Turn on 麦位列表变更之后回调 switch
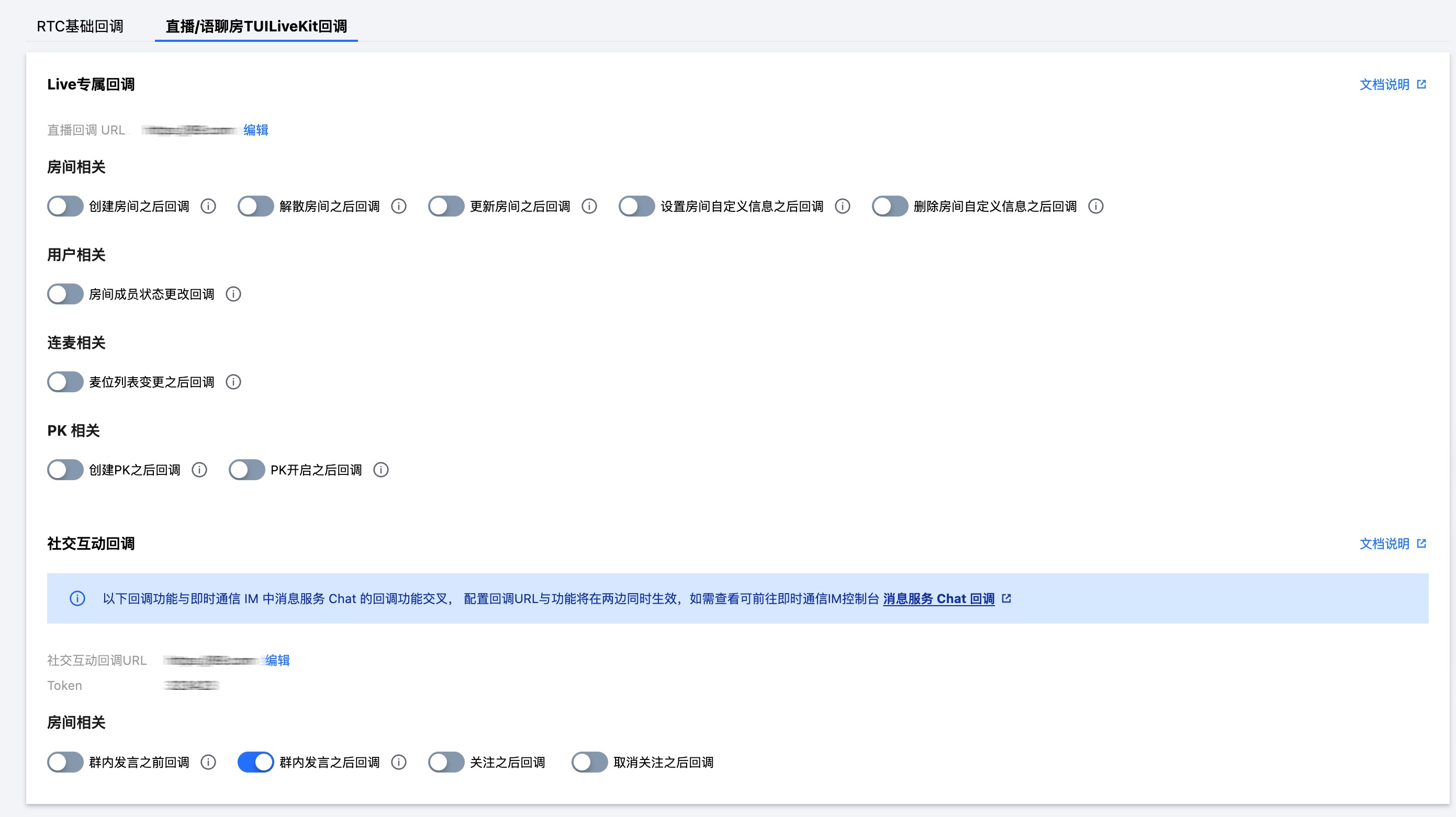Viewport: 1456px width, 817px height. pyautogui.click(x=65, y=382)
